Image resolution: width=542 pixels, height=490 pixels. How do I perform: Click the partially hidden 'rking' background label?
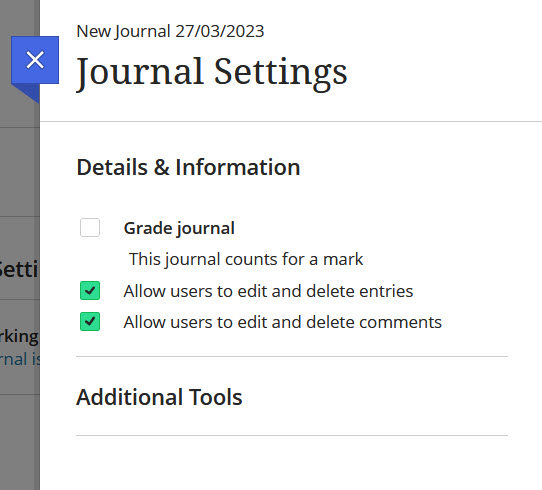pos(19,337)
